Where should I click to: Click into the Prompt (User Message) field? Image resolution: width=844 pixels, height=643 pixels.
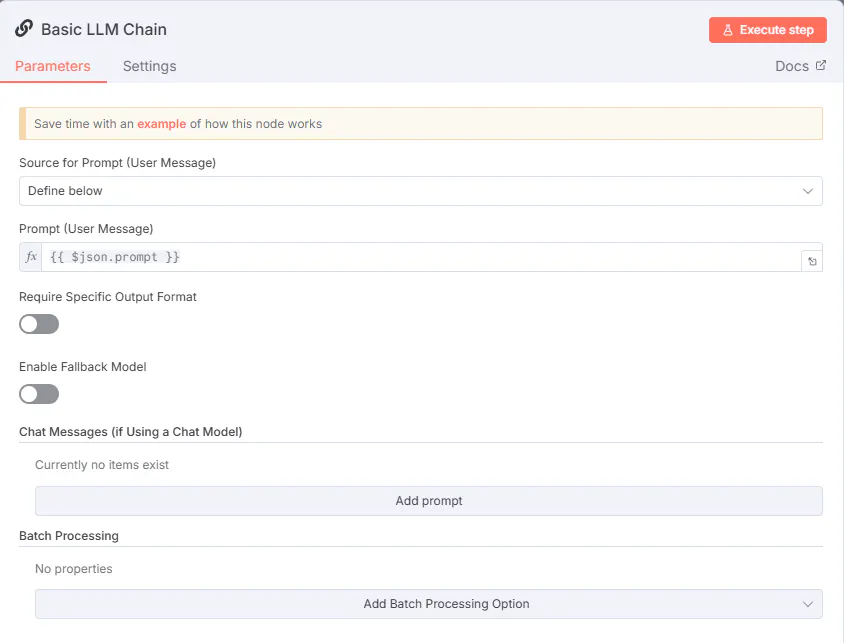coord(420,257)
